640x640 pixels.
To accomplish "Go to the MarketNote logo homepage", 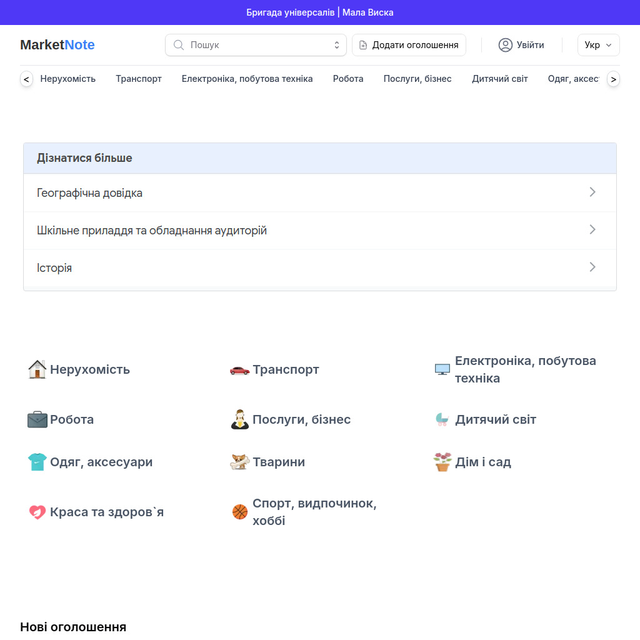I will tap(57, 45).
